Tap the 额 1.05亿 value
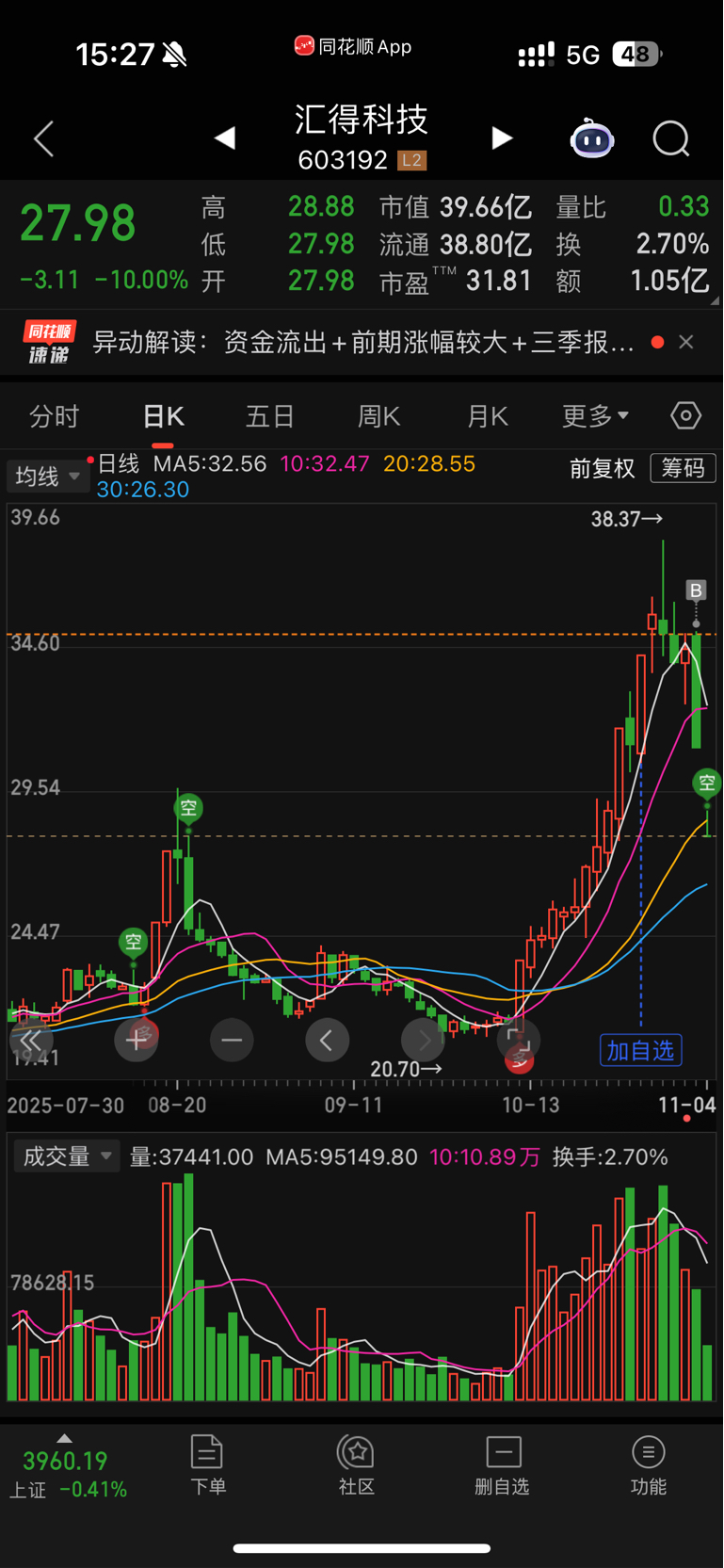Screen dimensions: 724x1568 point(669,281)
